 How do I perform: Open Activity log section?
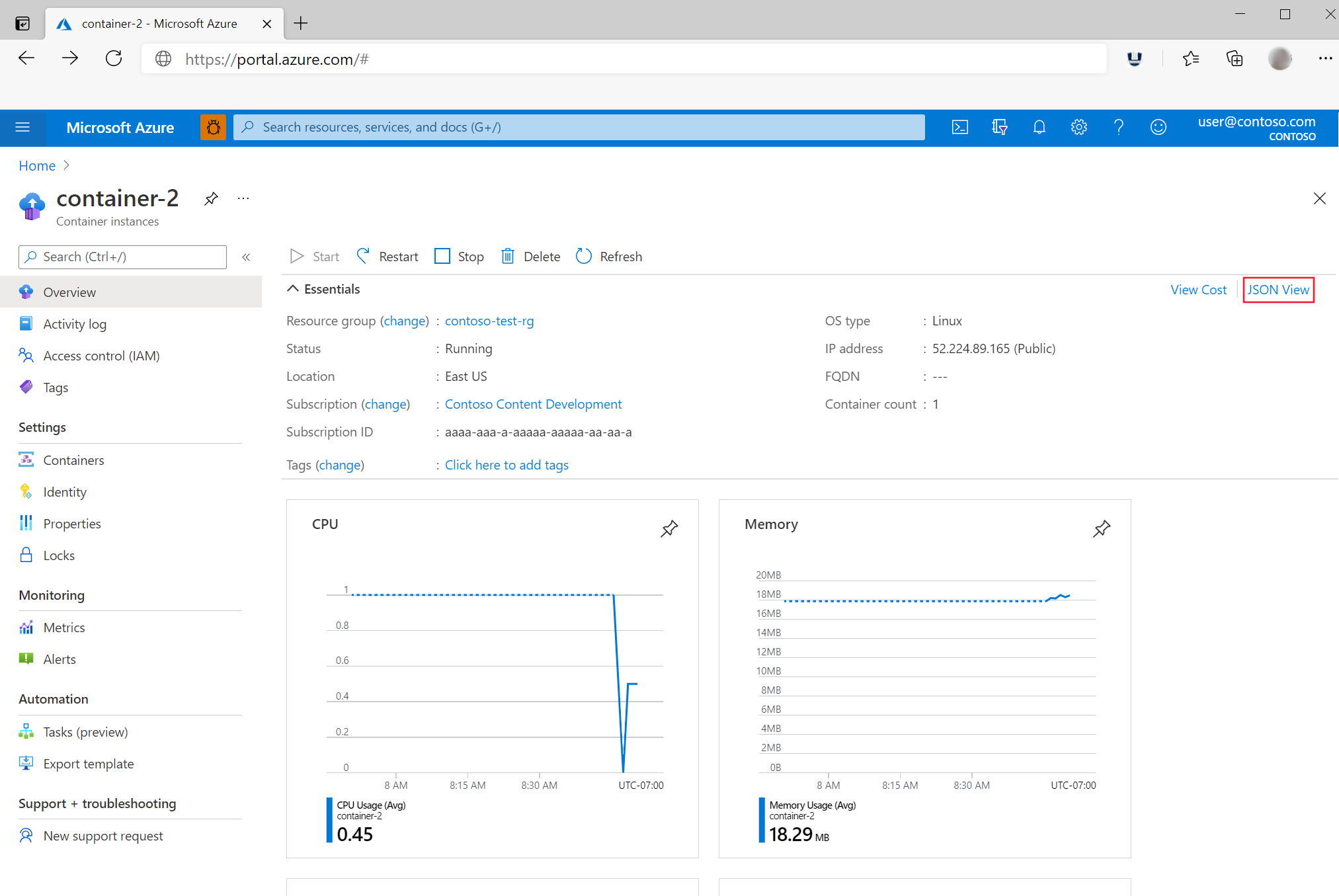click(76, 323)
